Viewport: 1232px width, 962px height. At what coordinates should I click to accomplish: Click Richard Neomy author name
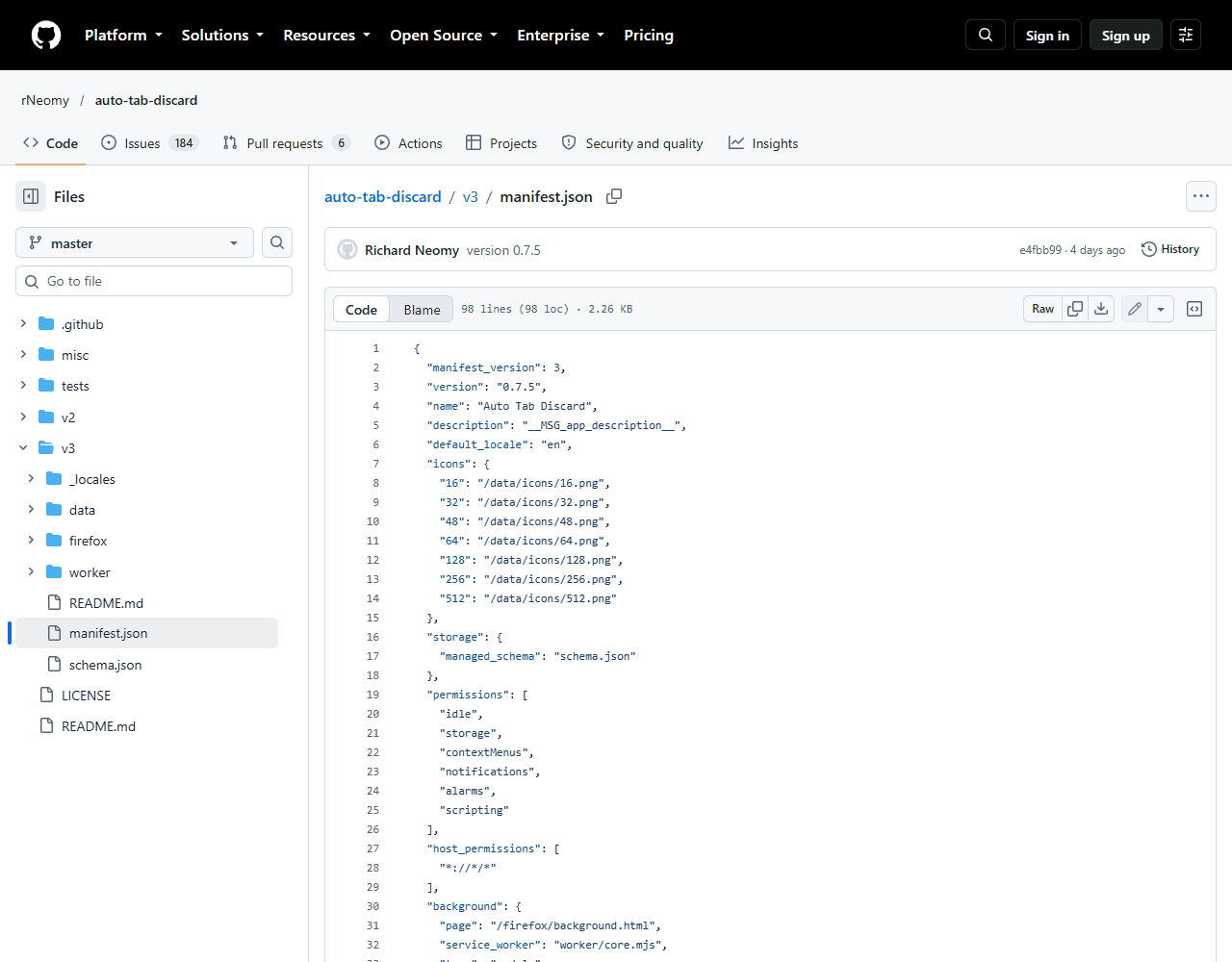412,250
